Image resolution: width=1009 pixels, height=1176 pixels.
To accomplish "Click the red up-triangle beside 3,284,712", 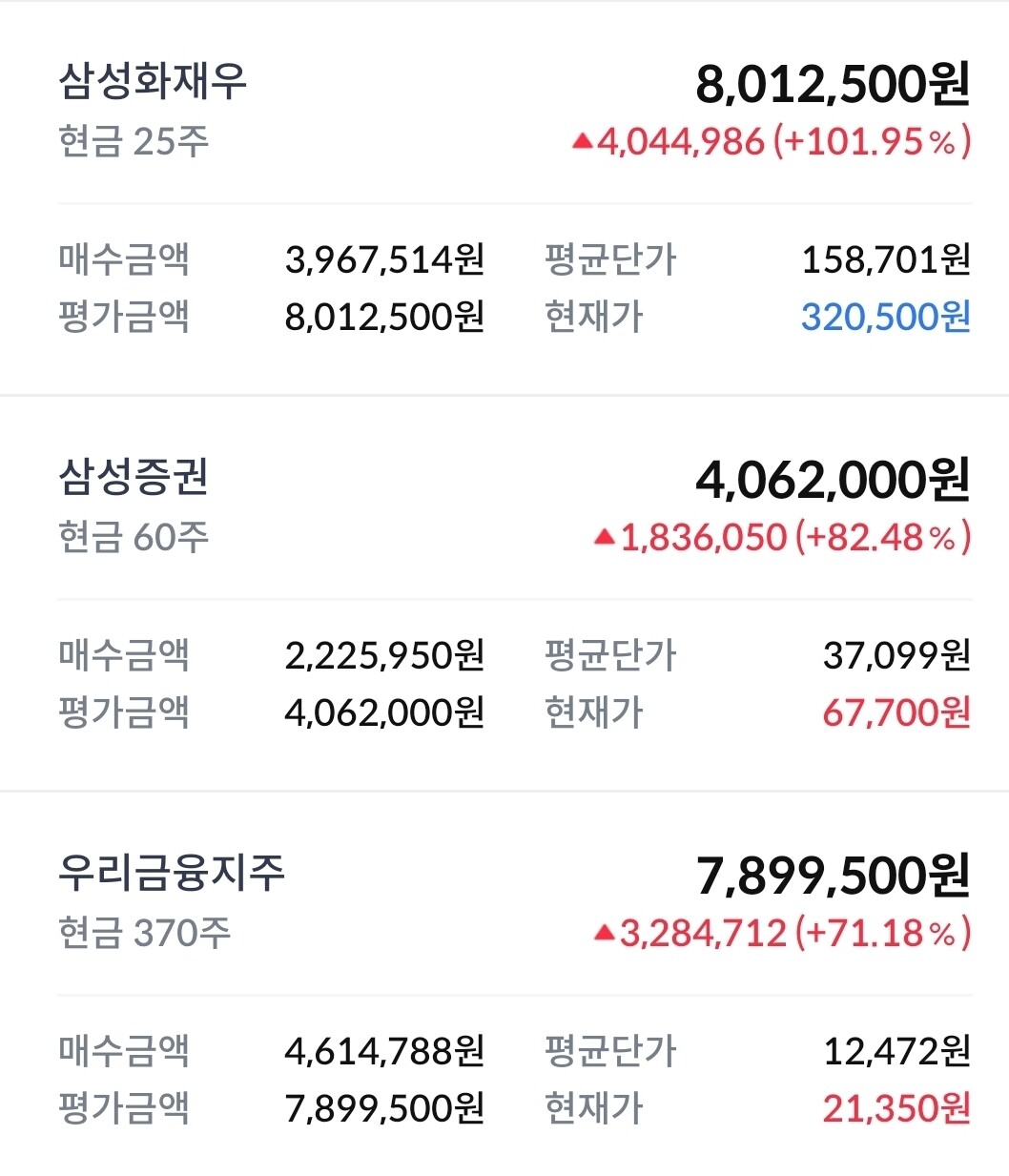I will point(604,933).
